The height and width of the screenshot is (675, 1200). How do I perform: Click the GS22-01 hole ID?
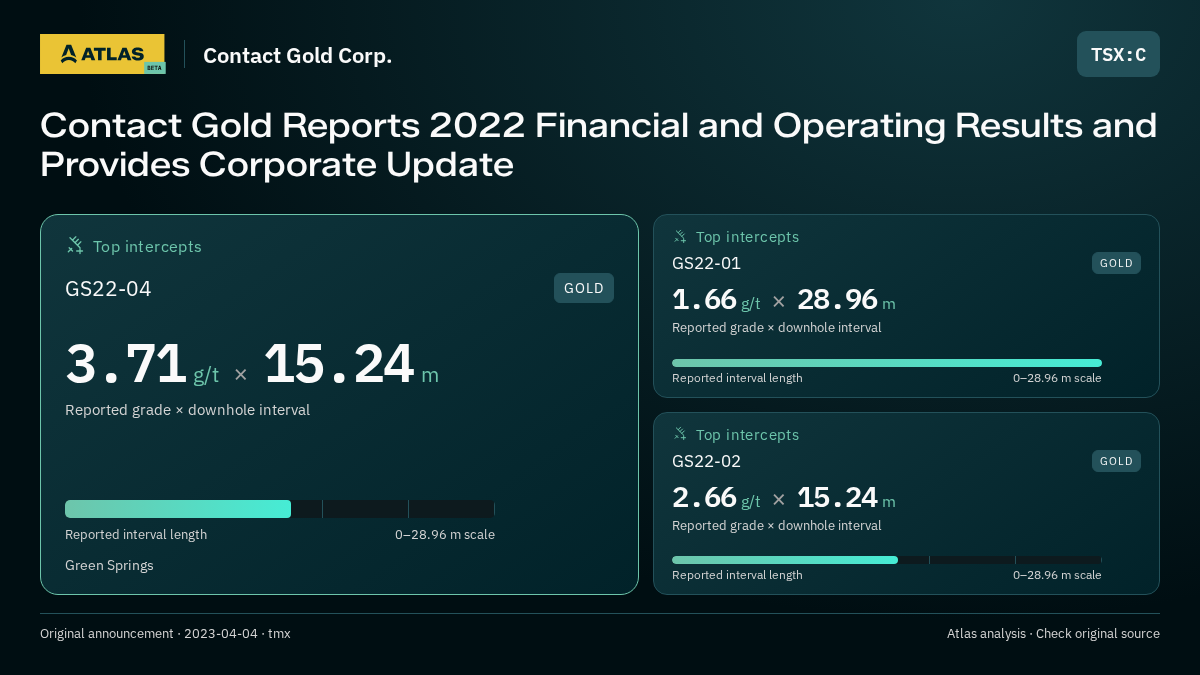point(706,263)
